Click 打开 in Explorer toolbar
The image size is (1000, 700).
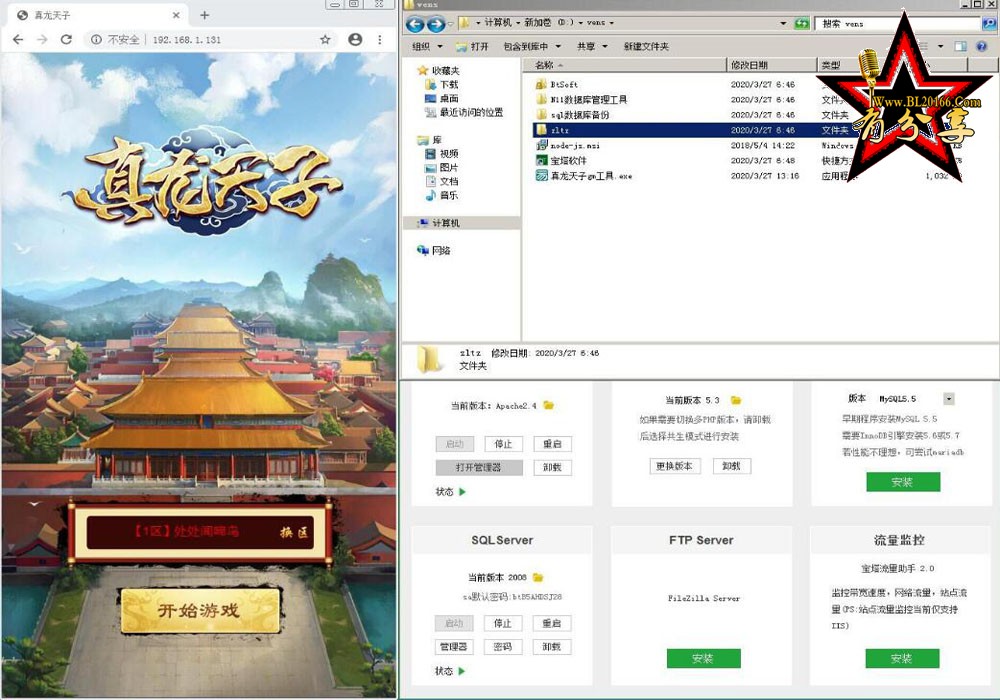(x=472, y=46)
